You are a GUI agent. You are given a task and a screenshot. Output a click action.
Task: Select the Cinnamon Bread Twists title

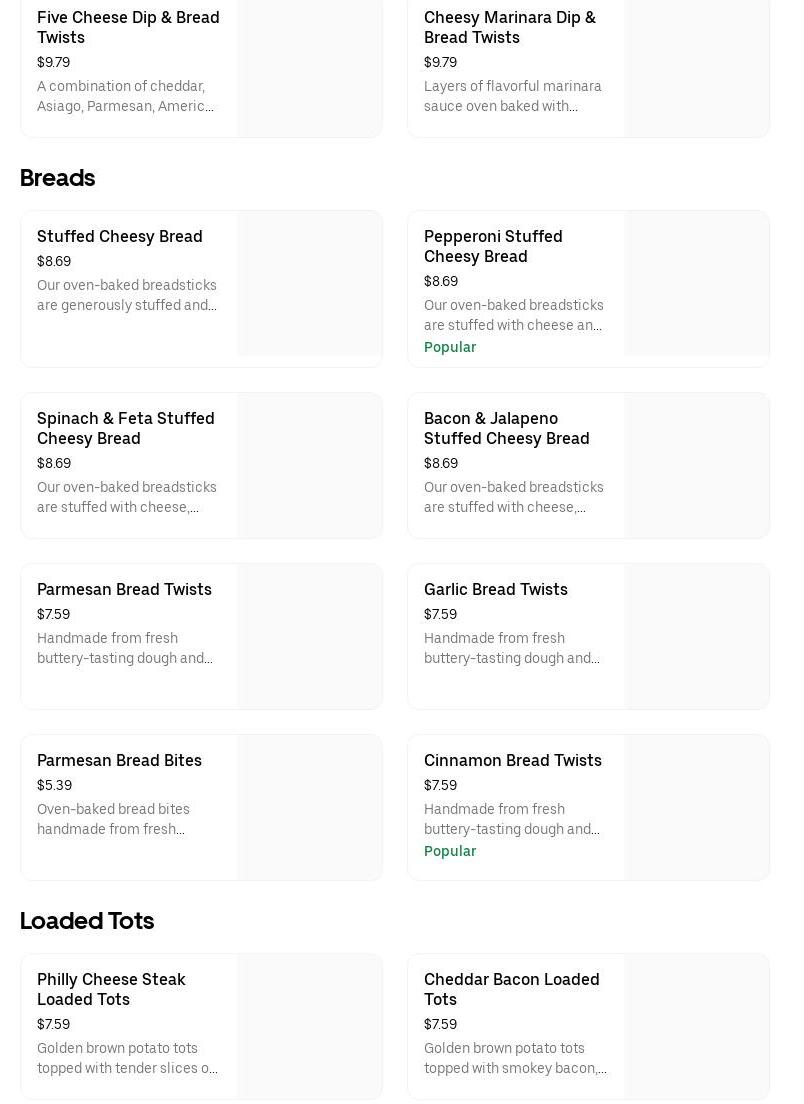pyautogui.click(x=513, y=760)
